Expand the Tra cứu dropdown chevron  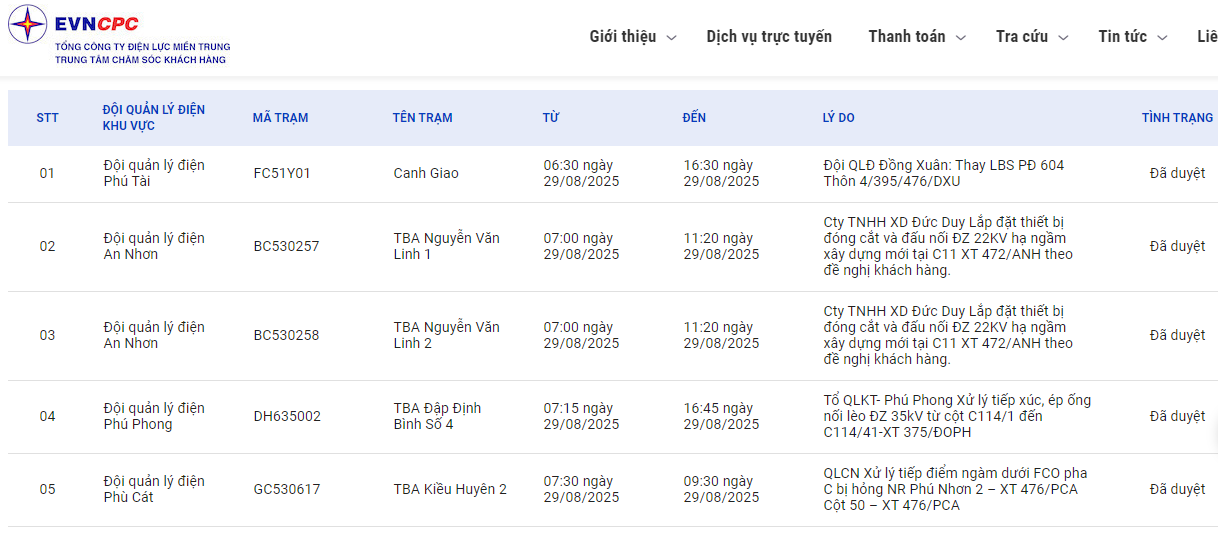[1063, 38]
